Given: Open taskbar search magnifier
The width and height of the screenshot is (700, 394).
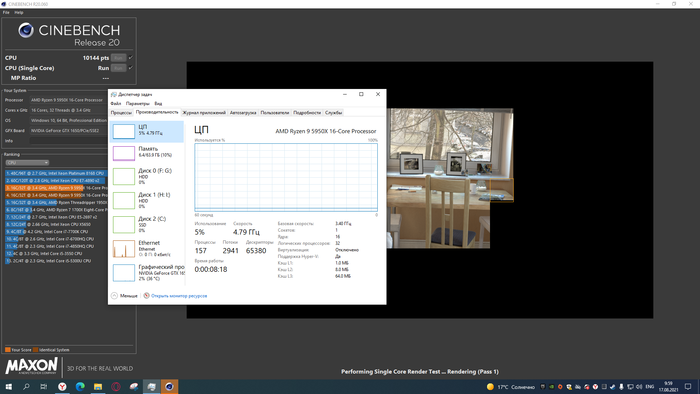Looking at the screenshot, I should pos(26,386).
